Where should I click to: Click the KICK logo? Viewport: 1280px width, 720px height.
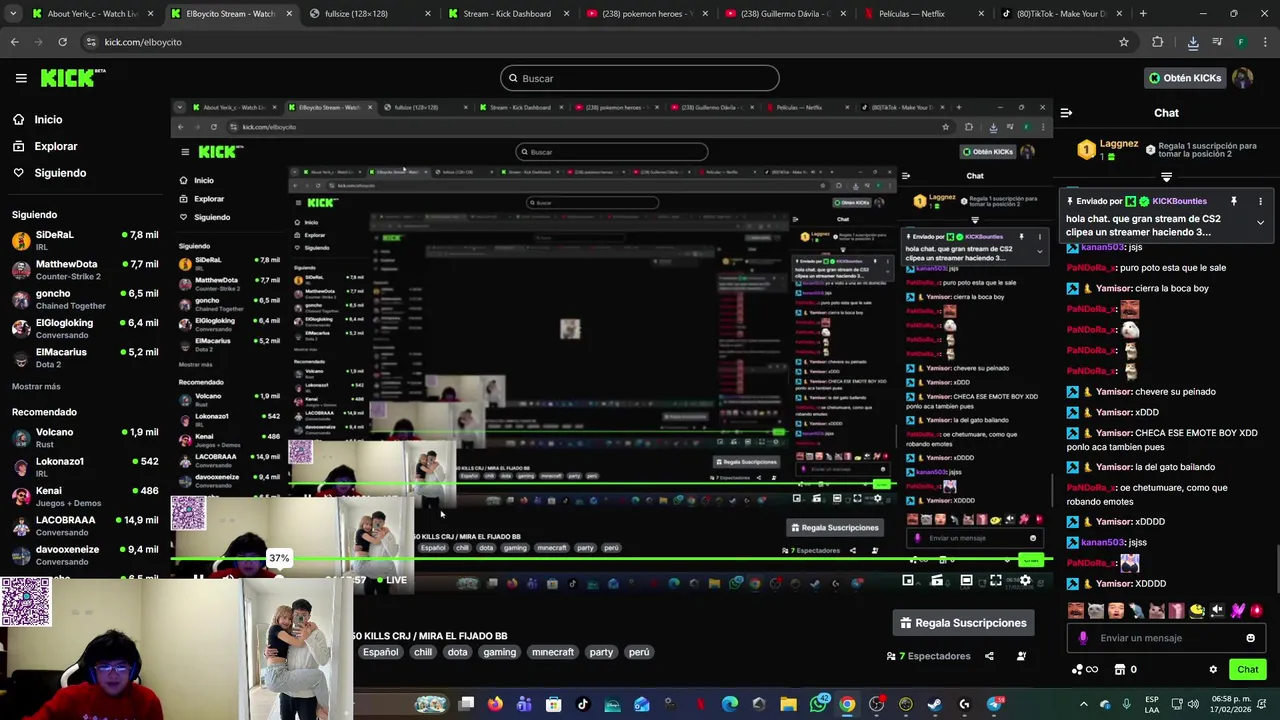coord(73,78)
